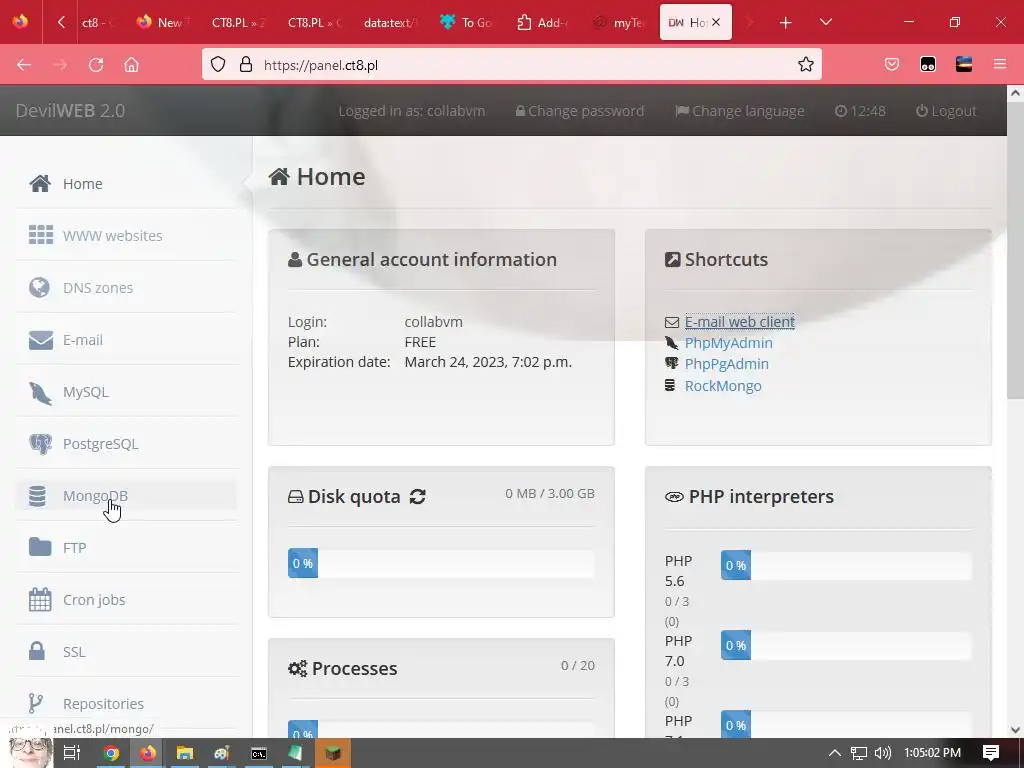Refresh the Disk quota with the reload icon
Screen dimensions: 1024x768
coord(418,496)
